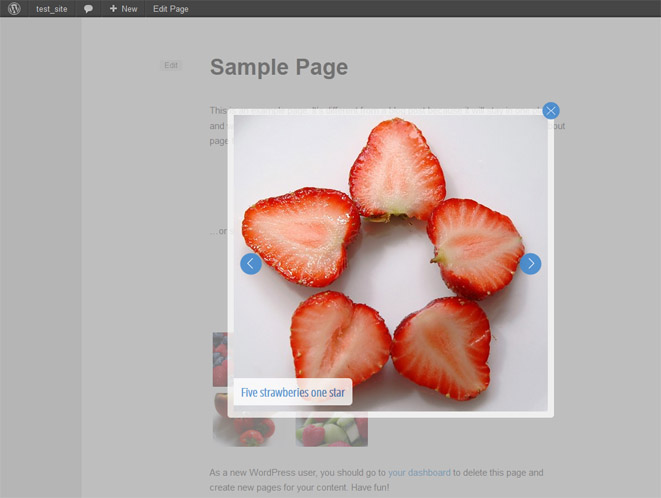Click the WordPress logo in admin bar
Viewport: 661px width, 498px height.
(14, 8)
